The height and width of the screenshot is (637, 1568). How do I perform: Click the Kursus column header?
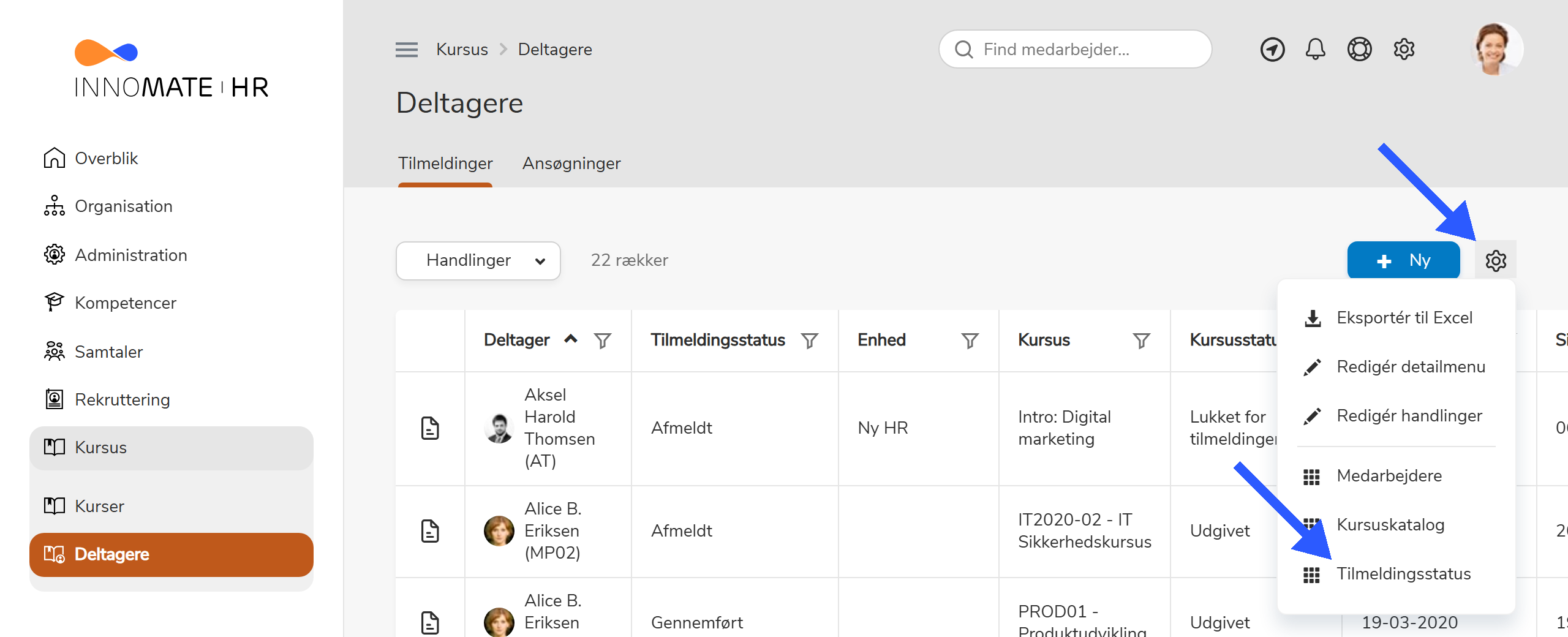(x=1044, y=340)
